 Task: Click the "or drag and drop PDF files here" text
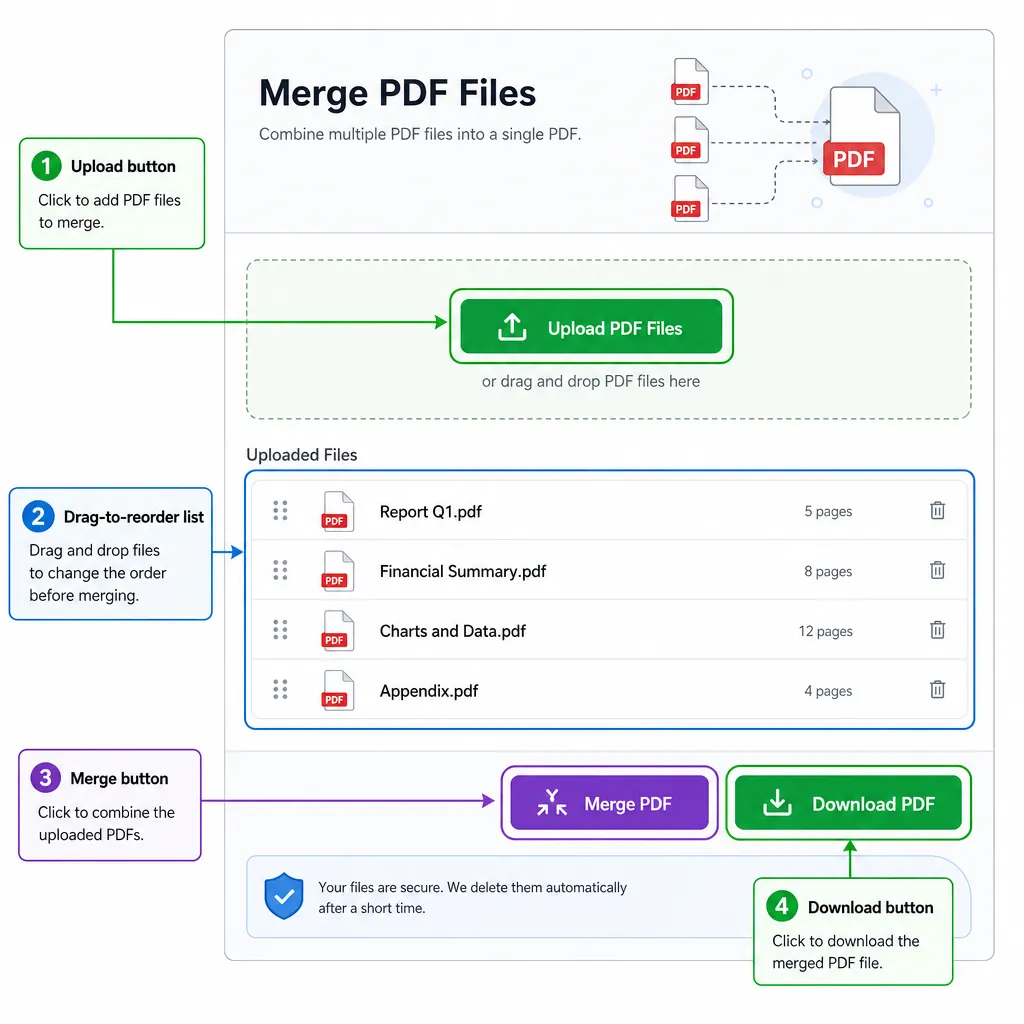coord(591,381)
